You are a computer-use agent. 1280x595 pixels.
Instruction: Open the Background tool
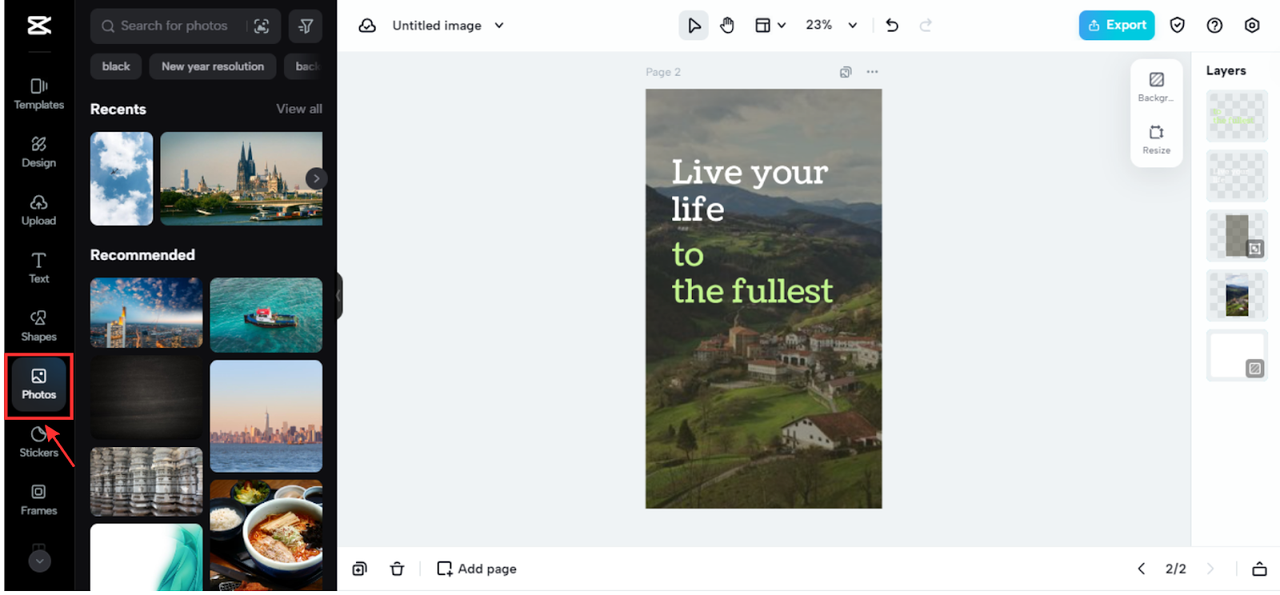click(1156, 87)
